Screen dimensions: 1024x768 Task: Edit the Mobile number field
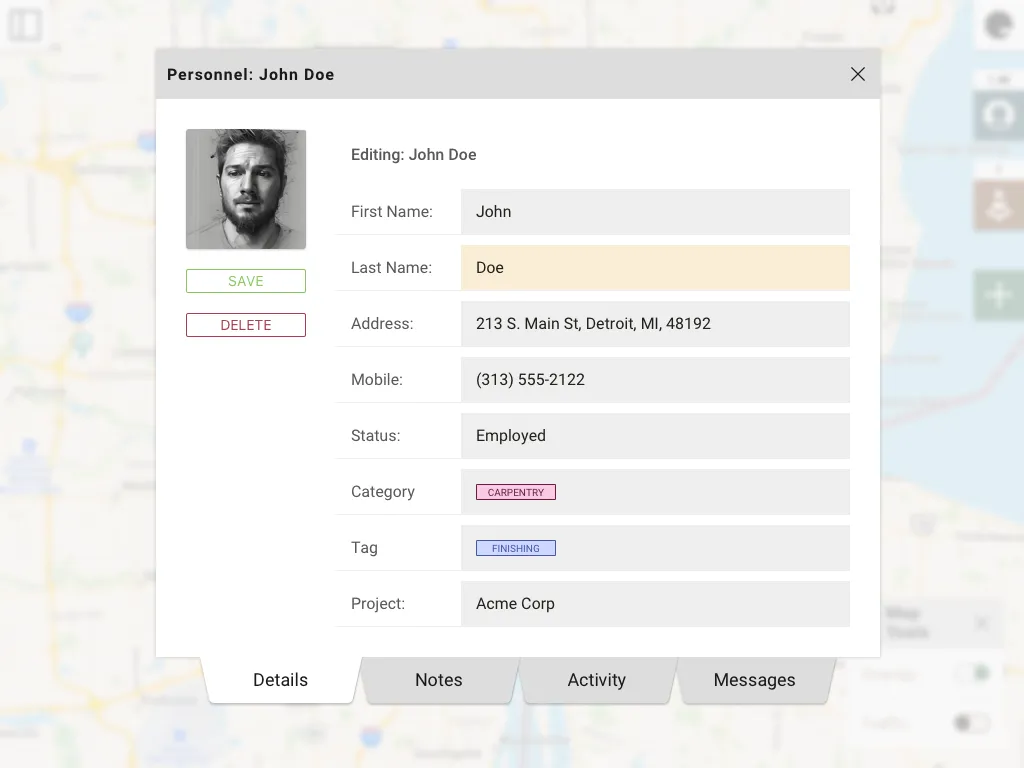pyautogui.click(x=655, y=379)
